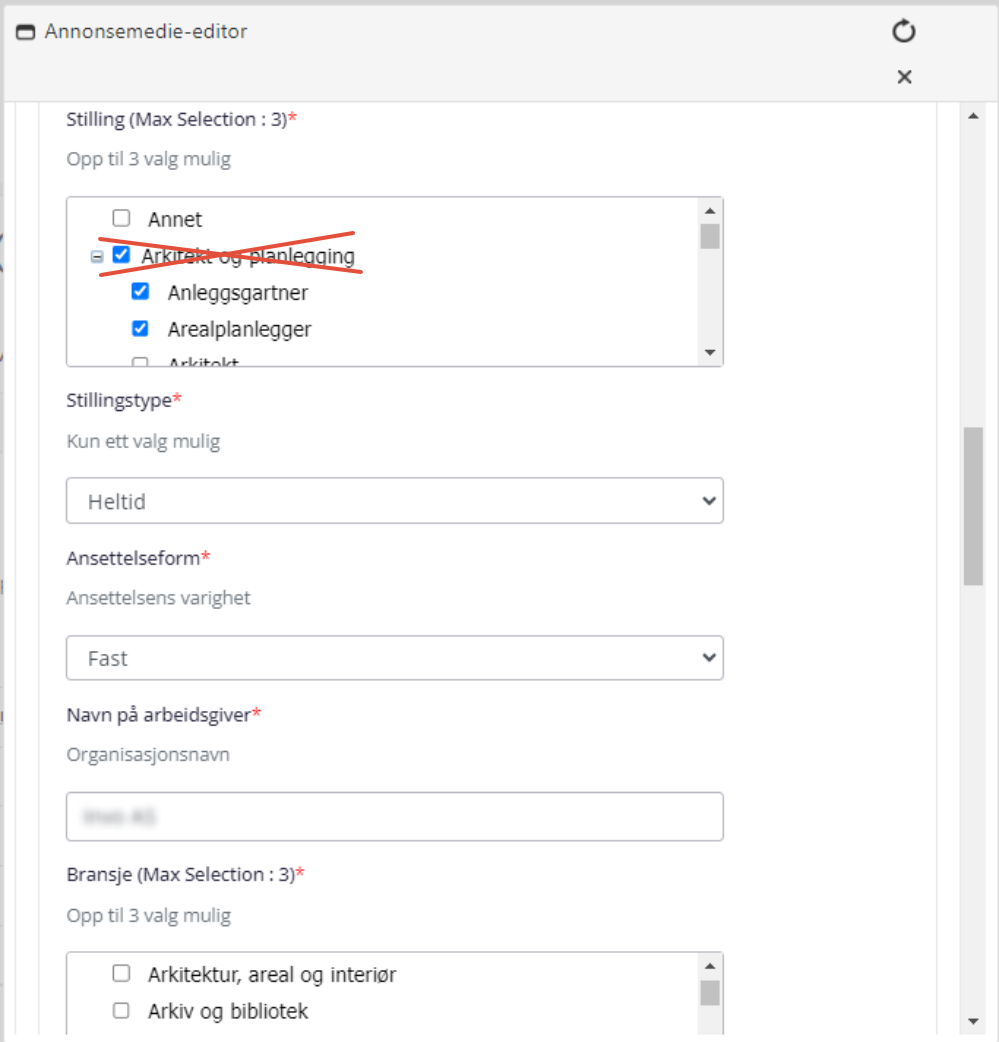The image size is (999, 1042).
Task: Uncheck the Anleggsgartner checkbox
Action: tap(140, 291)
